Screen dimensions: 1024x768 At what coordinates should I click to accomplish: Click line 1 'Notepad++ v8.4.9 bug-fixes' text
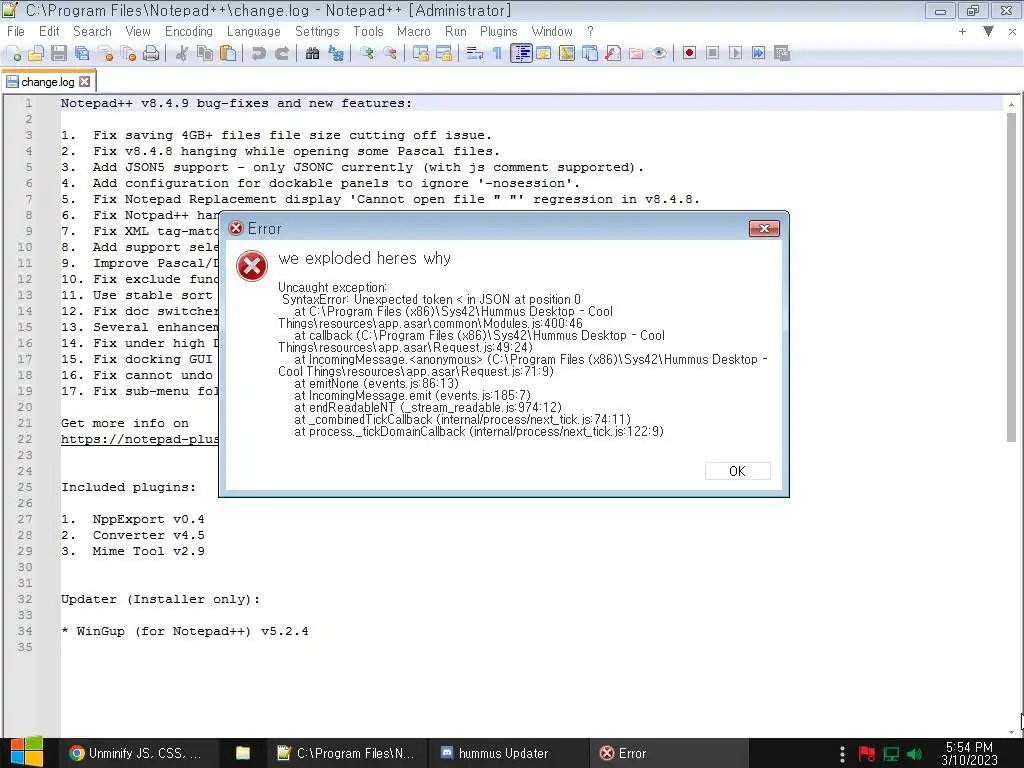tap(236, 103)
